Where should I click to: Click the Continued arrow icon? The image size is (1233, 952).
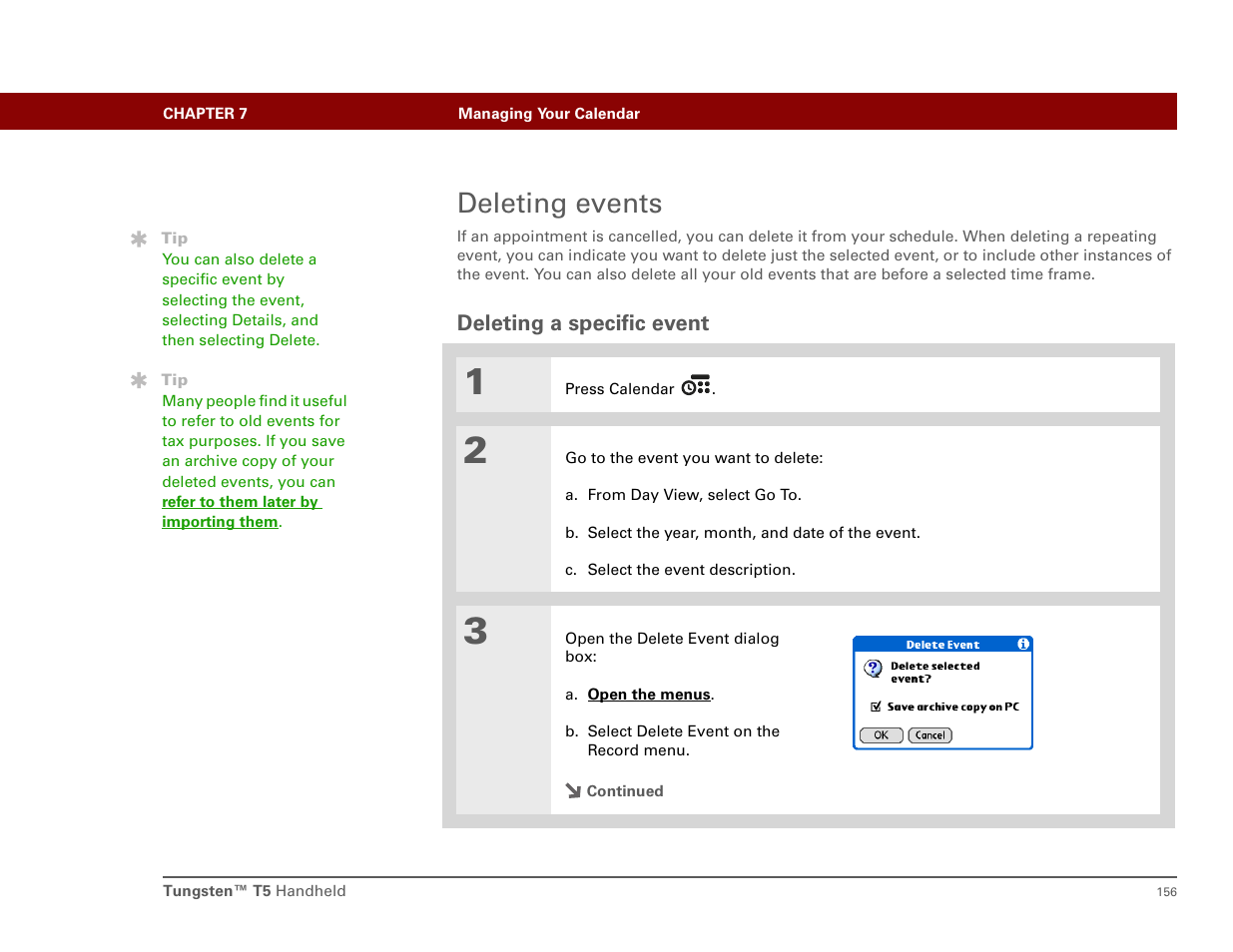(x=573, y=791)
